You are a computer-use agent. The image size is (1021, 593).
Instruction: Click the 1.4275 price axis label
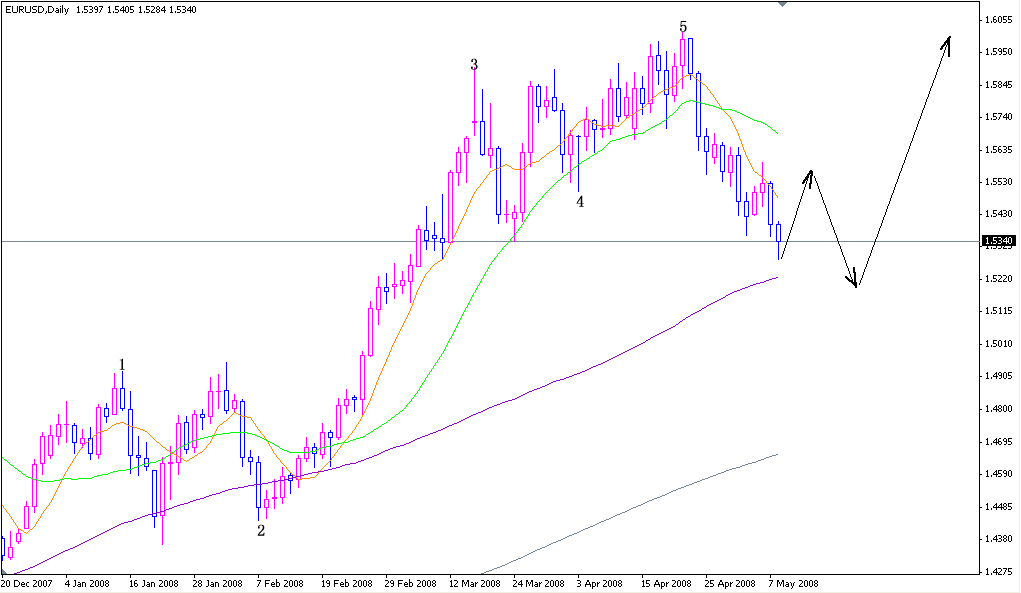[999, 572]
